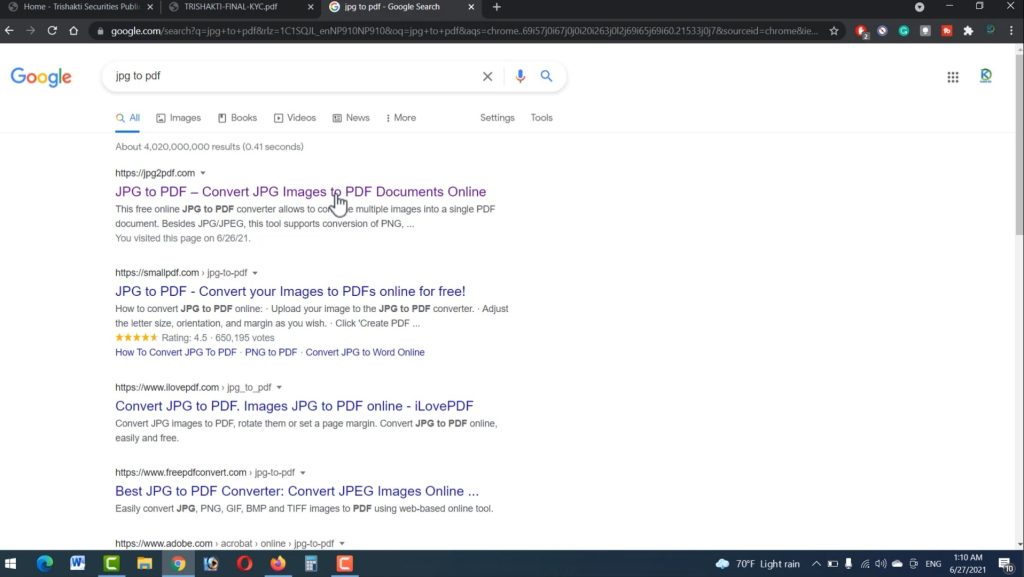Switch the ENG input language indicator
Screen dimensions: 1024x577
933,563
